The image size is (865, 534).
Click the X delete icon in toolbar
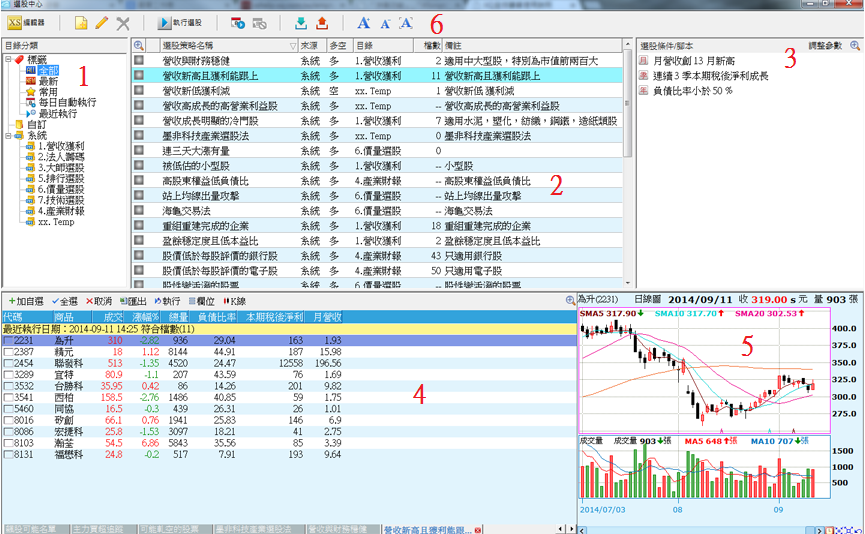123,22
